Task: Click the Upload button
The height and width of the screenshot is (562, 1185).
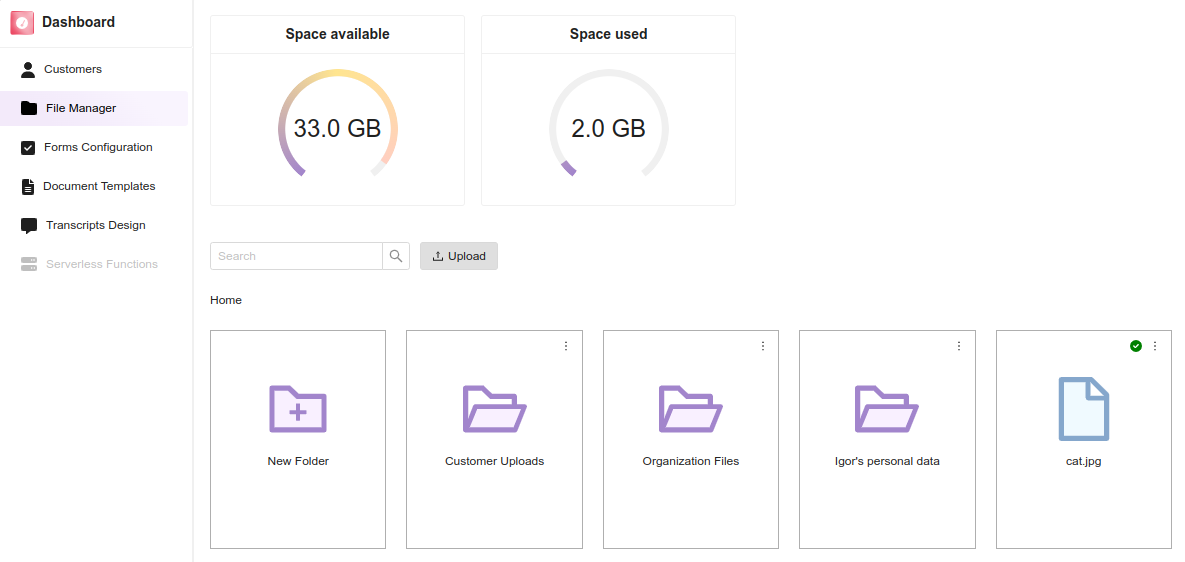Action: click(459, 256)
